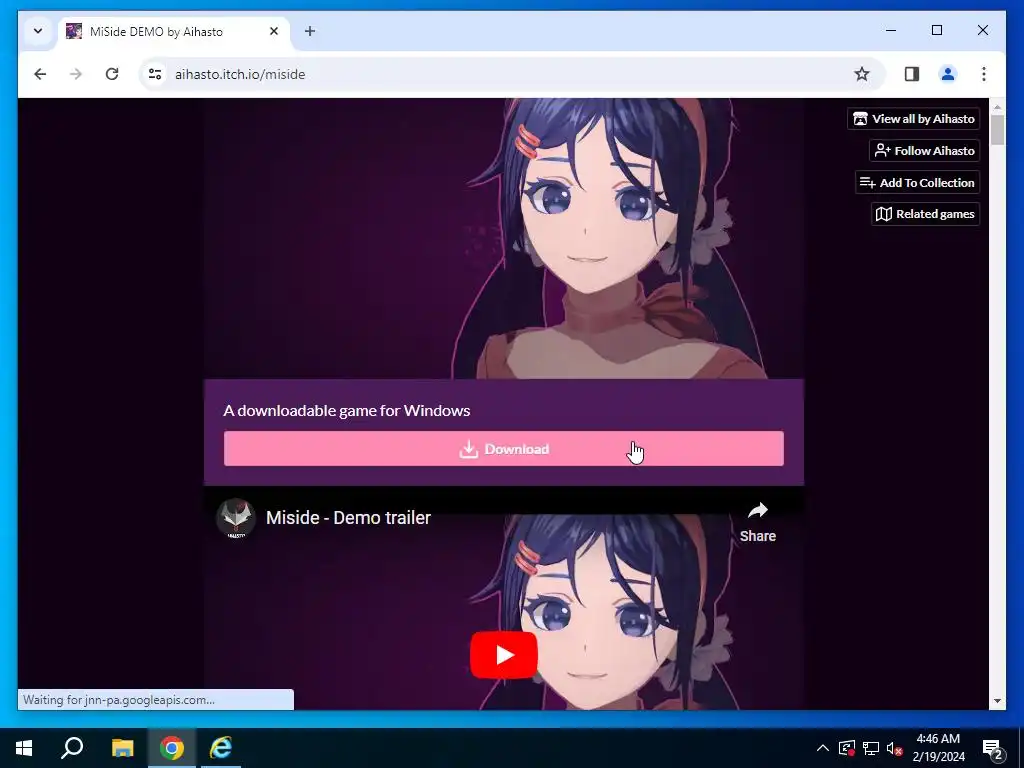Click the vertical scrollbar thumb
The image size is (1024, 768).
[997, 129]
